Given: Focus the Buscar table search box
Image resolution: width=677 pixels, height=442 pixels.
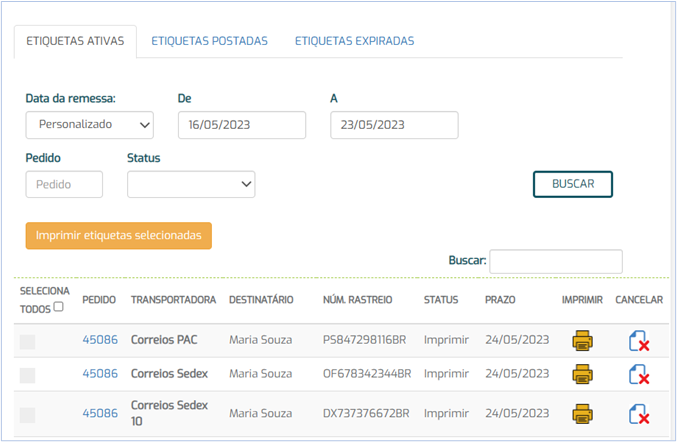Looking at the screenshot, I should point(555,261).
